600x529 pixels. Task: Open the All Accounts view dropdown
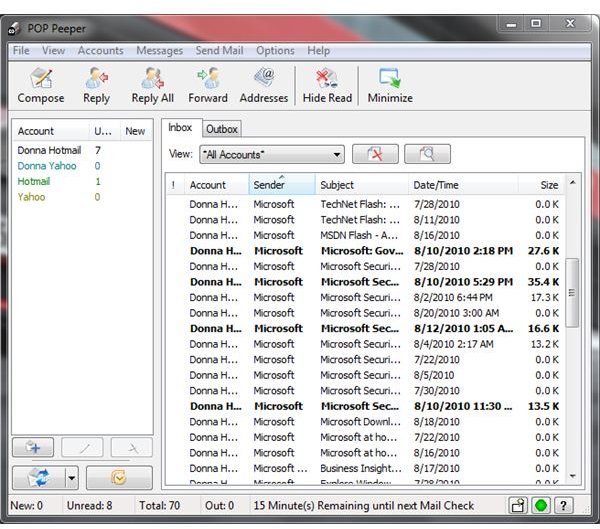coord(272,154)
